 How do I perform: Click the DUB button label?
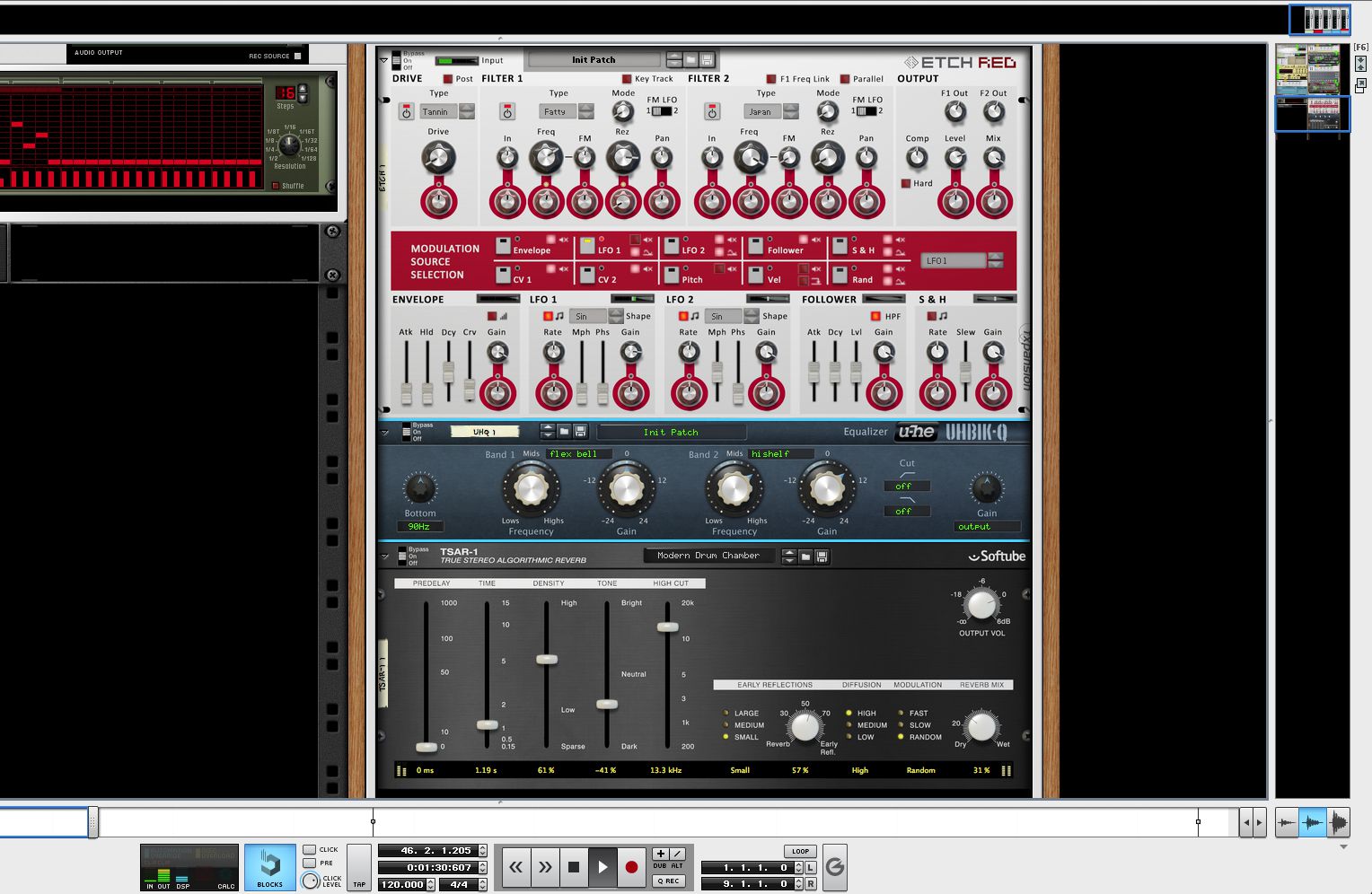(x=660, y=866)
